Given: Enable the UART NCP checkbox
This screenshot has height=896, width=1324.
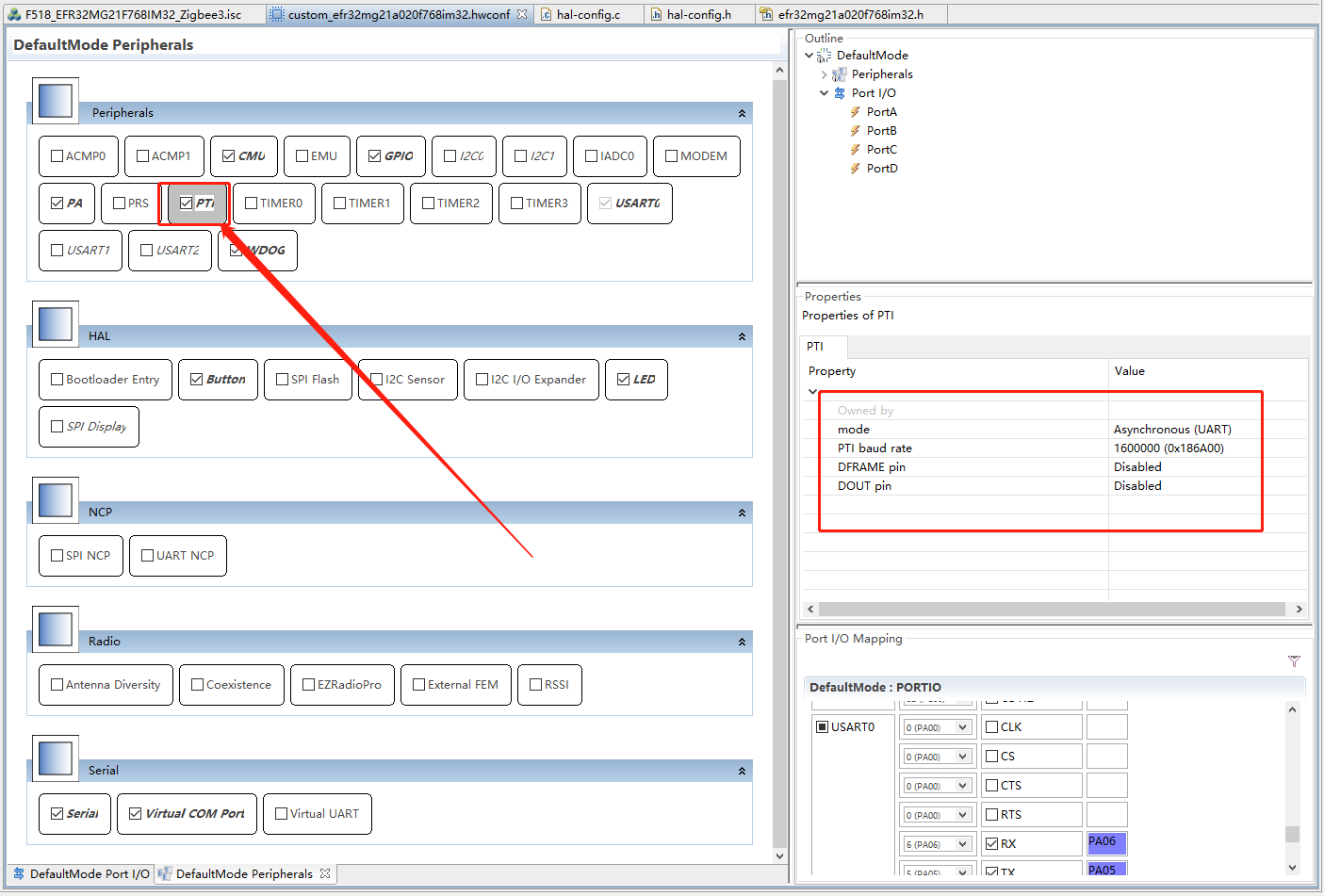Looking at the screenshot, I should pyautogui.click(x=148, y=556).
